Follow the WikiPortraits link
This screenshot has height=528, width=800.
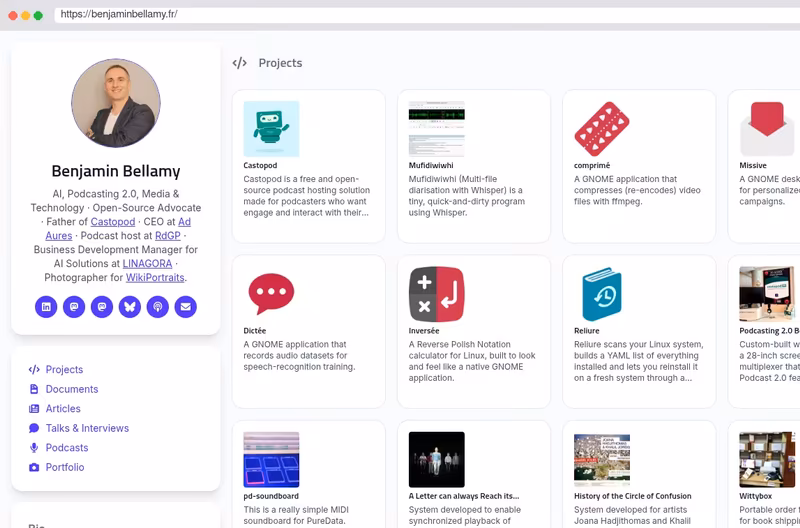[x=155, y=278]
